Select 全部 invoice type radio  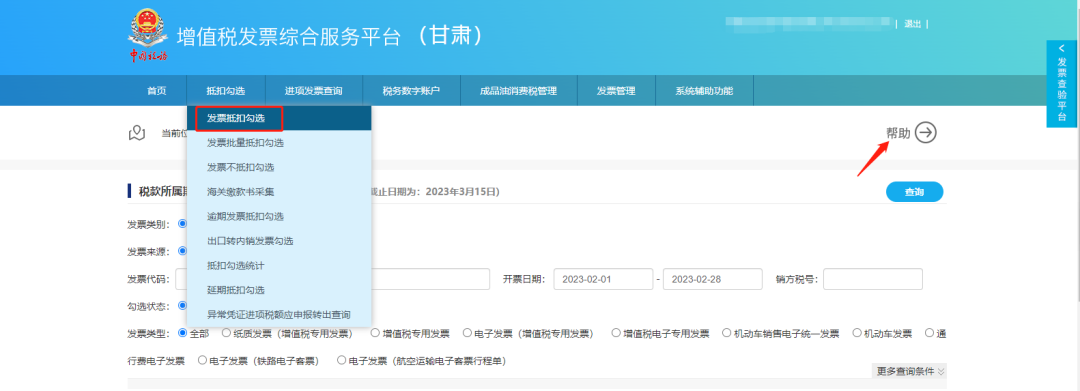183,333
